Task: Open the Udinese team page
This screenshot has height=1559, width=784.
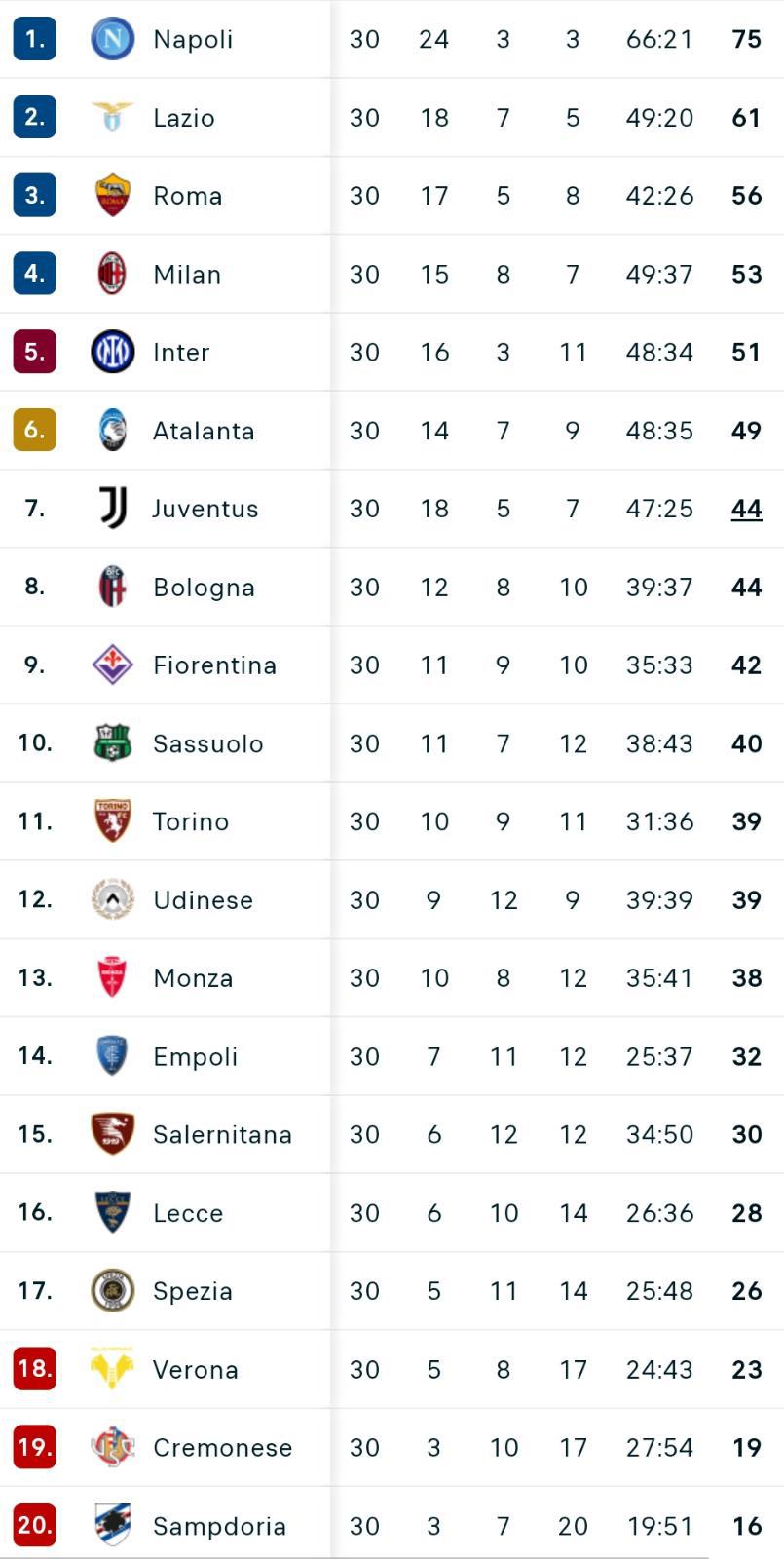Action: click(203, 900)
